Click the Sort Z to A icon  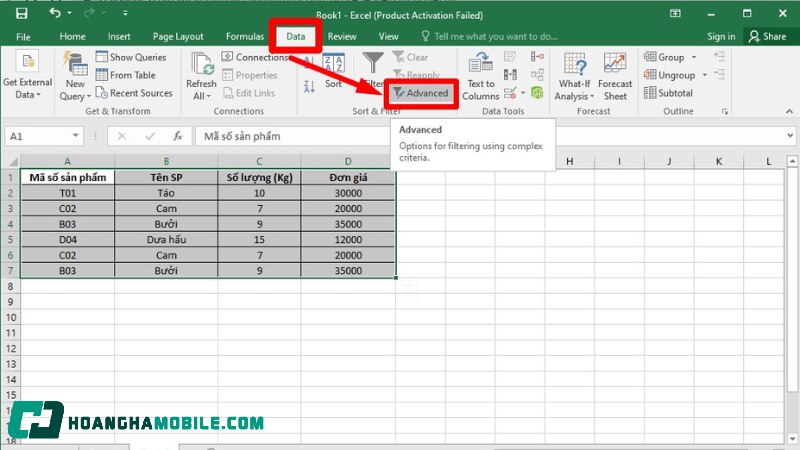pos(309,87)
